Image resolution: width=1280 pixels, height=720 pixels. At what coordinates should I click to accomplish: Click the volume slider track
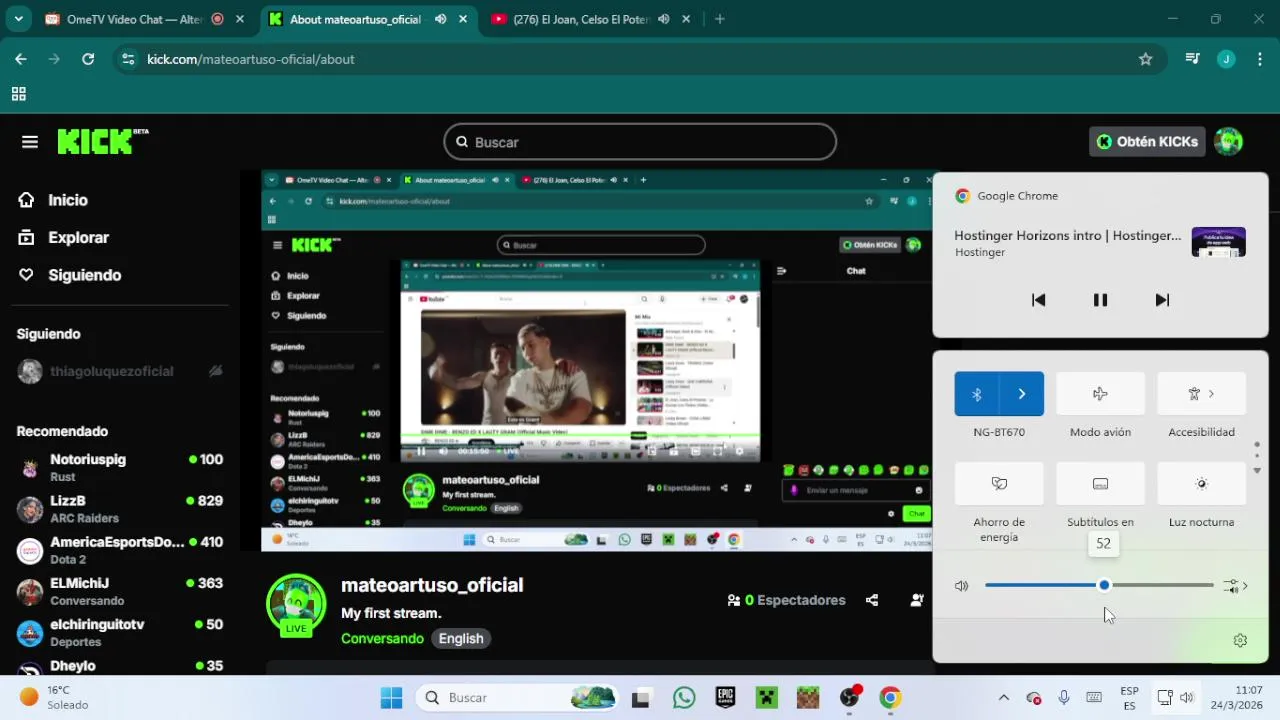point(1099,585)
